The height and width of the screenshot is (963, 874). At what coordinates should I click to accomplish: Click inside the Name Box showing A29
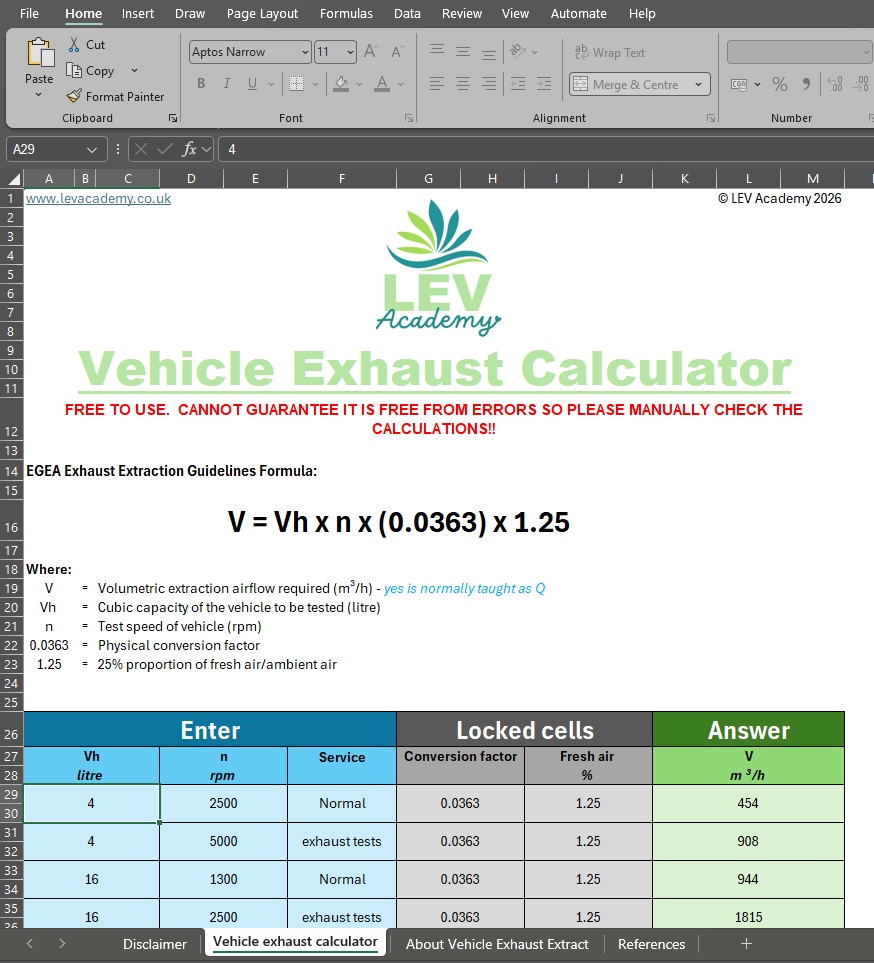point(48,148)
